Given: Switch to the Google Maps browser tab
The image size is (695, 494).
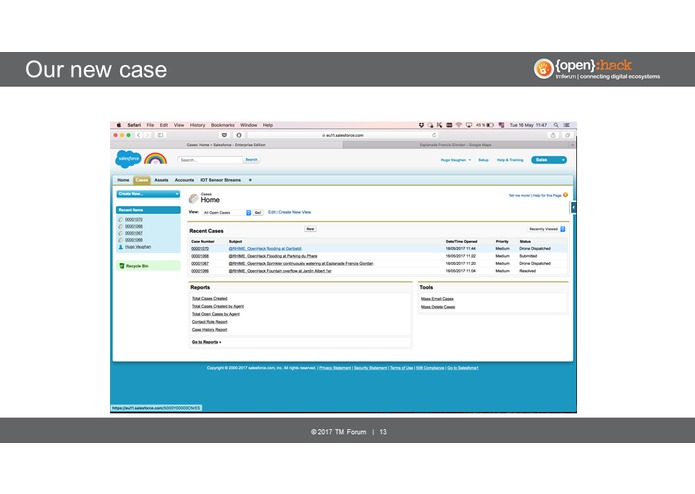Looking at the screenshot, I should (457, 145).
